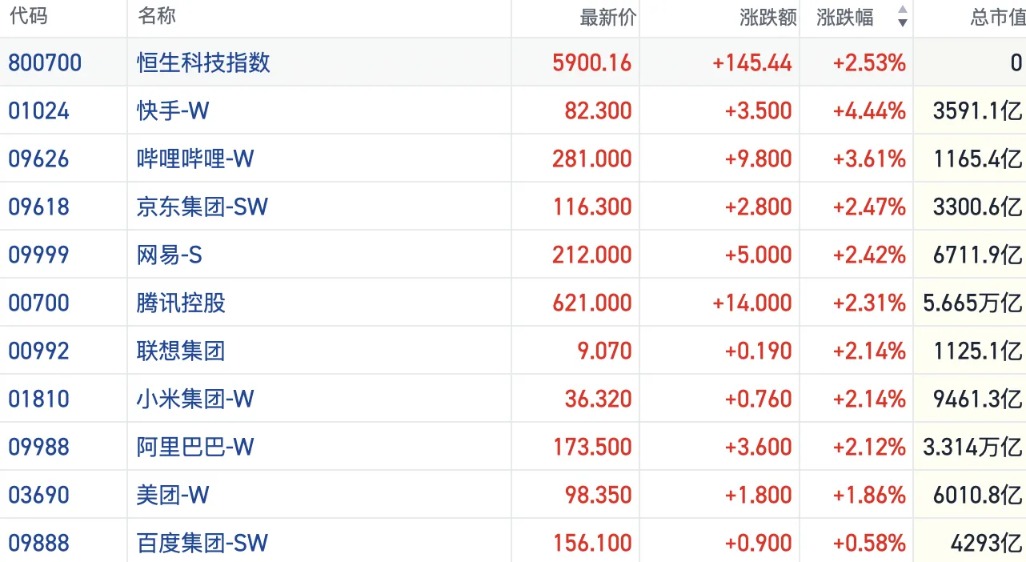This screenshot has height=562, width=1026.
Task: Open the 恒生科技指数 row
Action: point(204,63)
